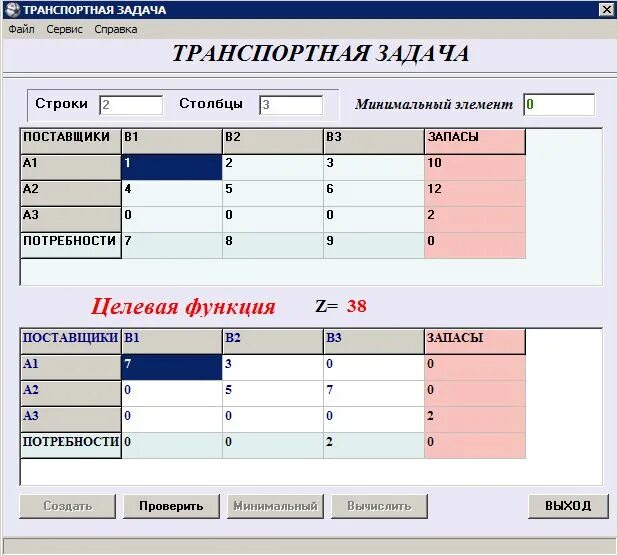Click the Вычислить button
618x556 pixels.
[x=379, y=506]
